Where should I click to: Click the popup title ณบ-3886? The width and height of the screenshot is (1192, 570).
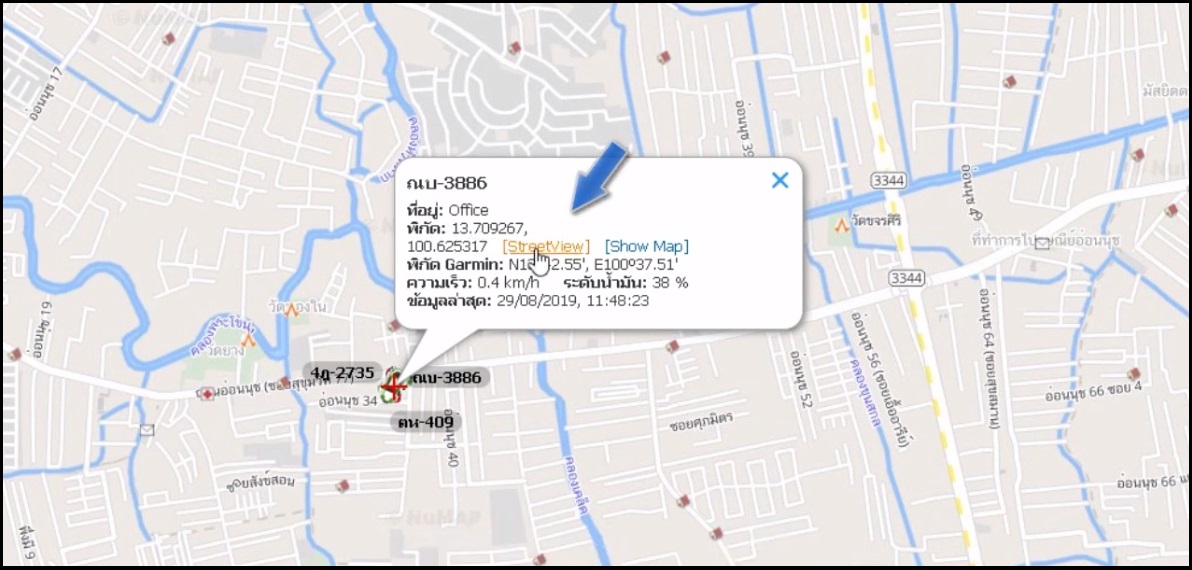tap(446, 182)
